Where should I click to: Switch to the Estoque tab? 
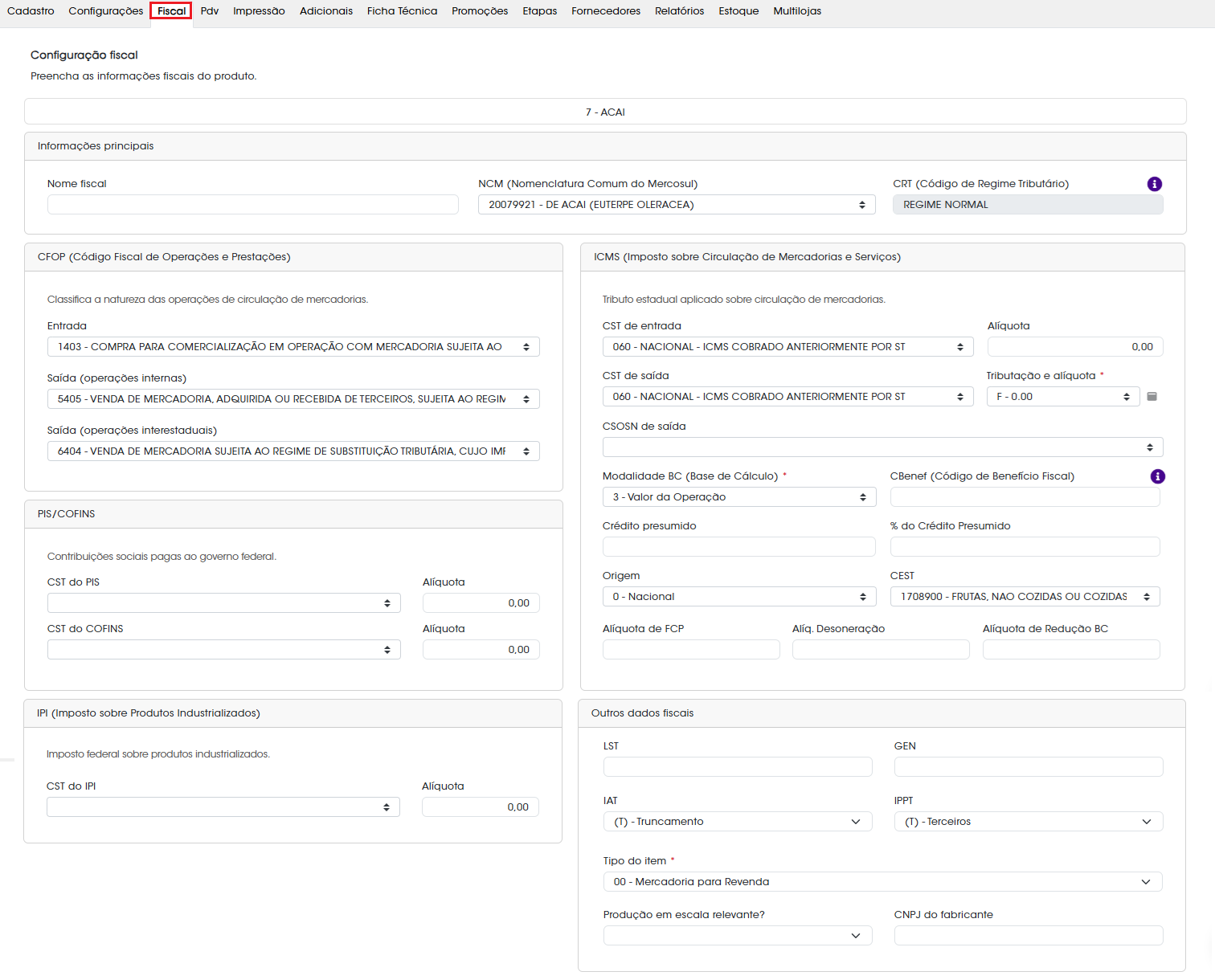pos(738,11)
